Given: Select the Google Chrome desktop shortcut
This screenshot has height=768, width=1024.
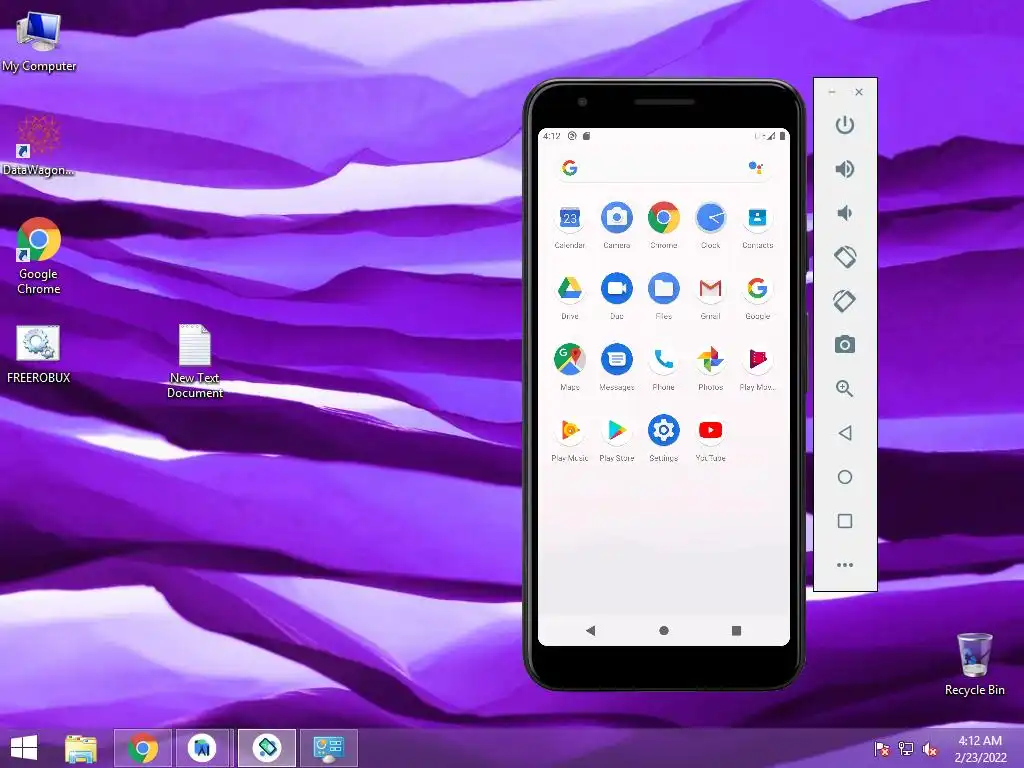Looking at the screenshot, I should point(39,256).
